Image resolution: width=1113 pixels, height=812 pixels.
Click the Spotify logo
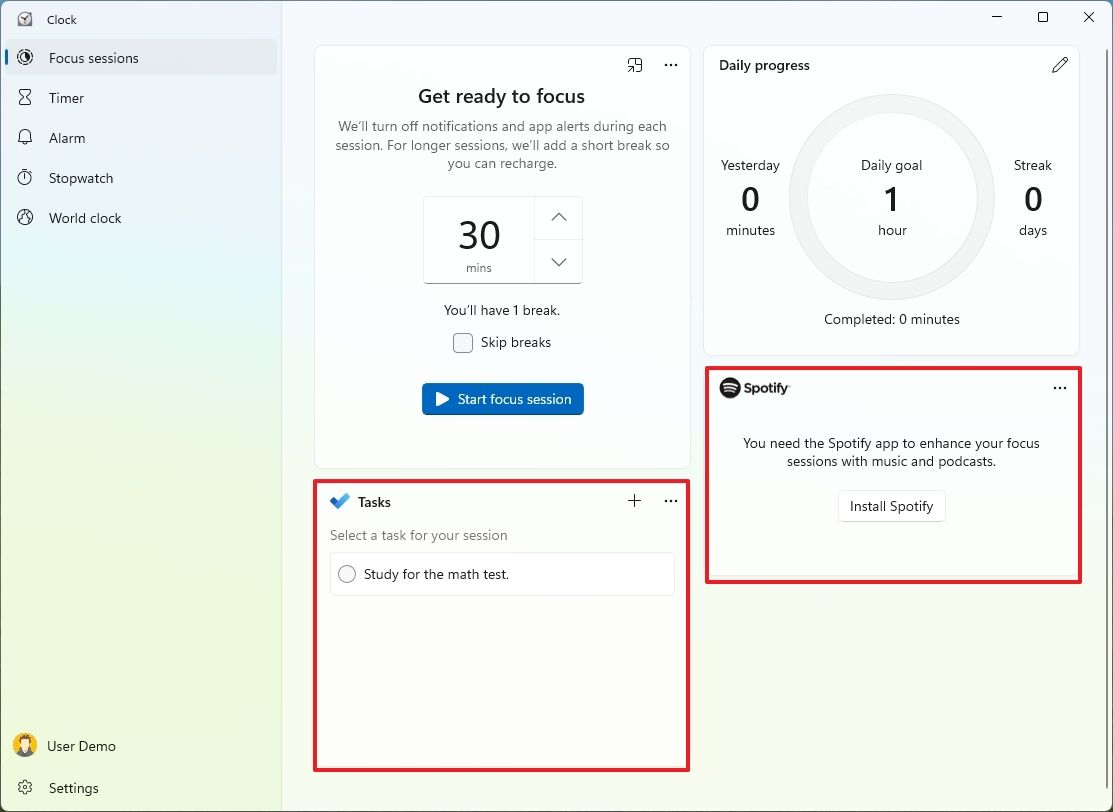pyautogui.click(x=755, y=388)
